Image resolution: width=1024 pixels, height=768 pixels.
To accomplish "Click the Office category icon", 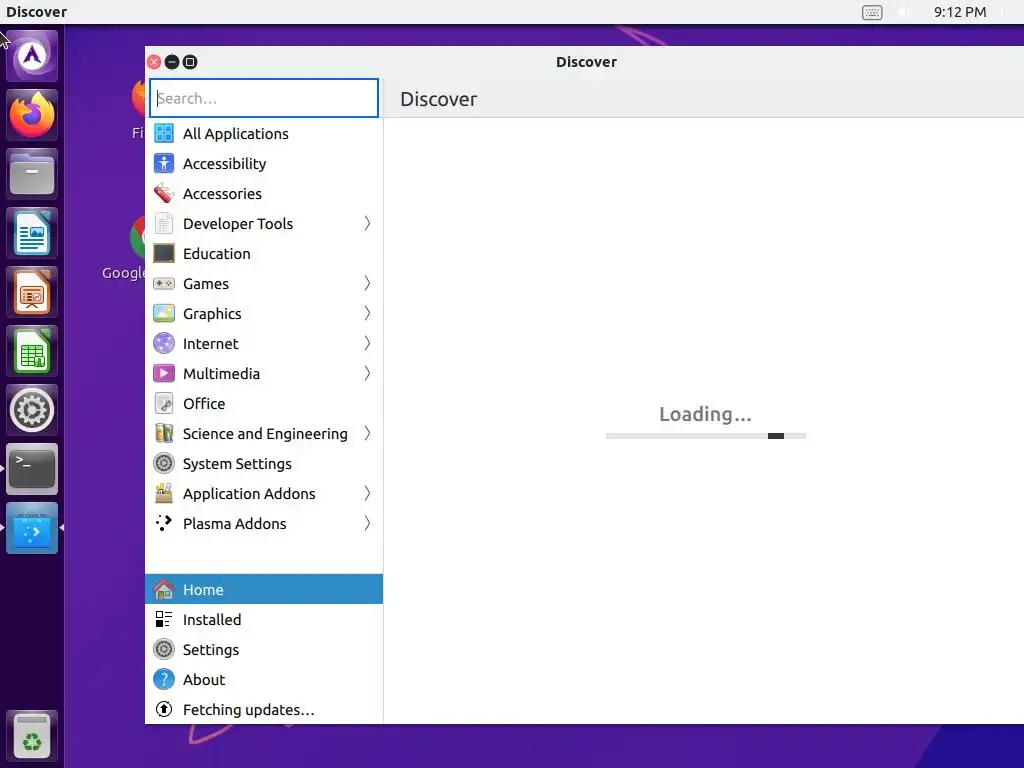I will pos(164,404).
